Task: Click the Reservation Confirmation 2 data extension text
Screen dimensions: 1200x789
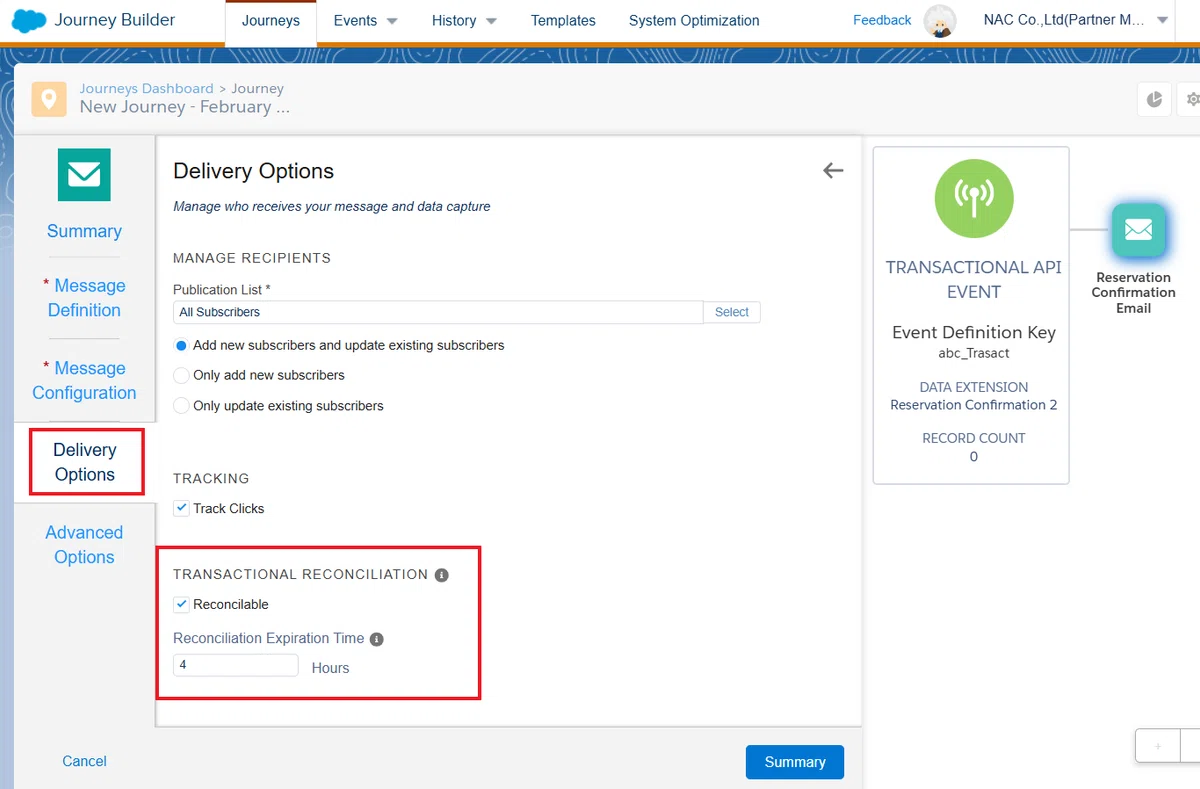Action: 974,405
